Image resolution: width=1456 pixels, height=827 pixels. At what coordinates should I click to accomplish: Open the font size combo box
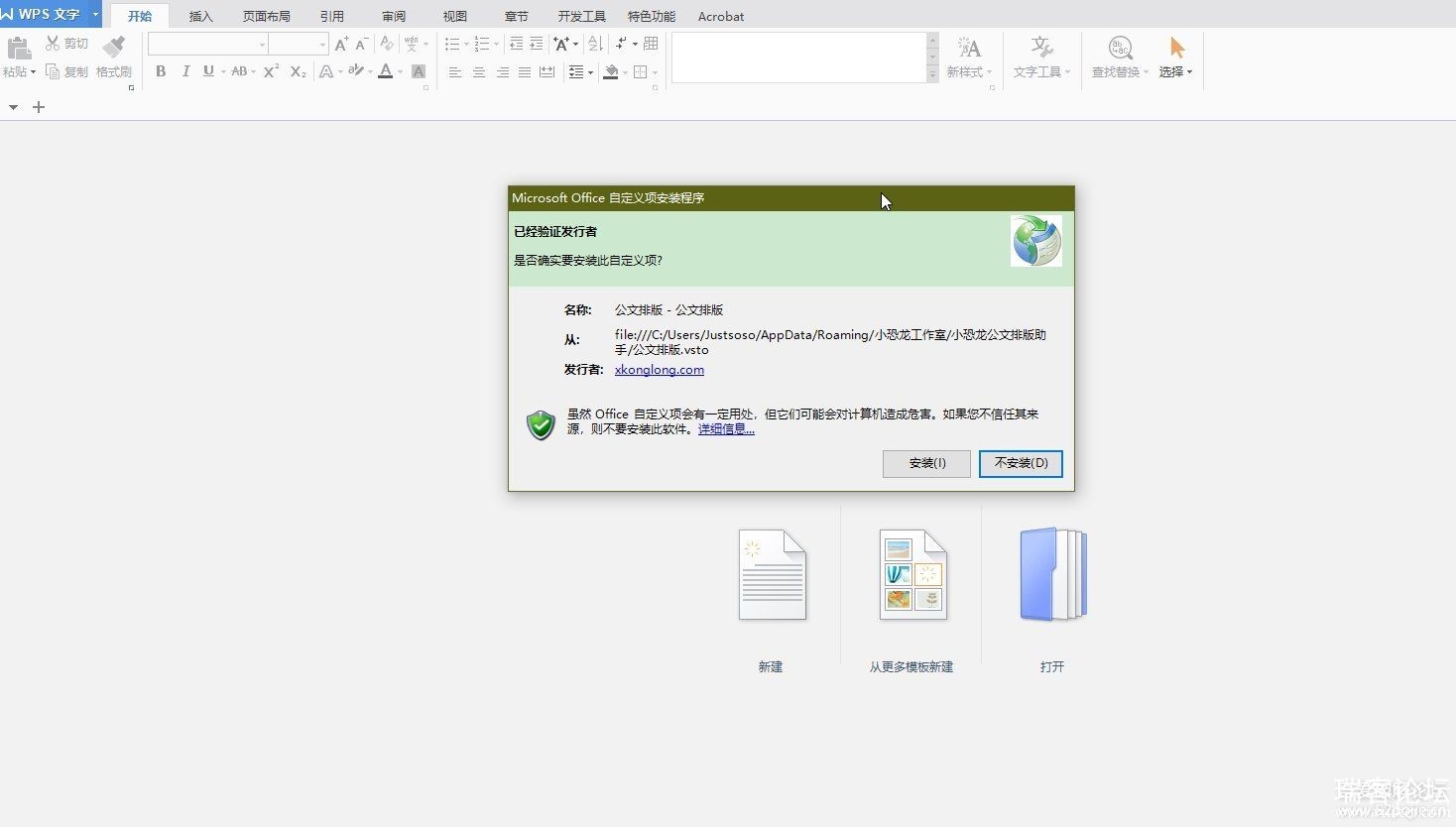[x=299, y=44]
